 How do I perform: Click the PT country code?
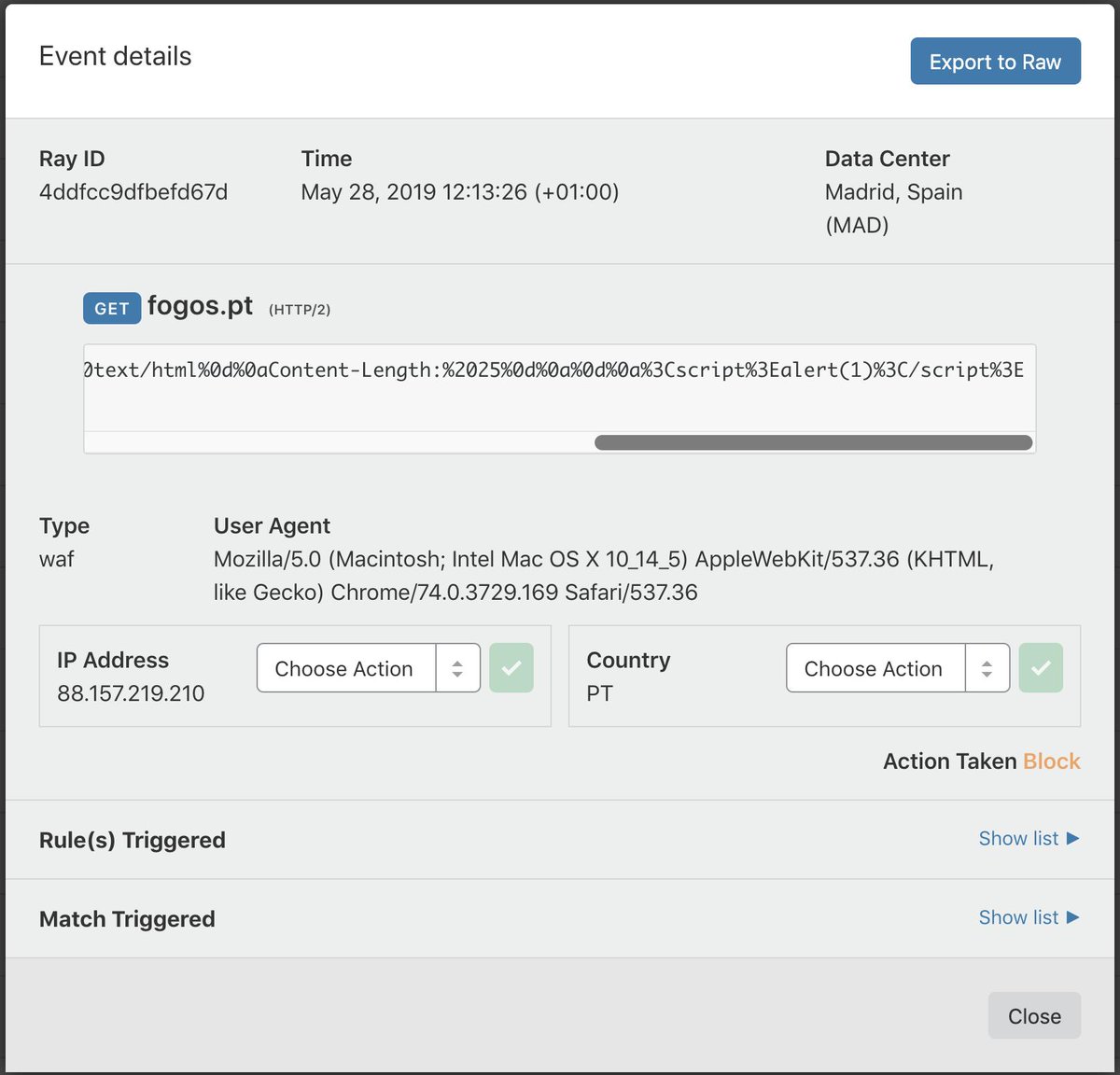click(599, 693)
